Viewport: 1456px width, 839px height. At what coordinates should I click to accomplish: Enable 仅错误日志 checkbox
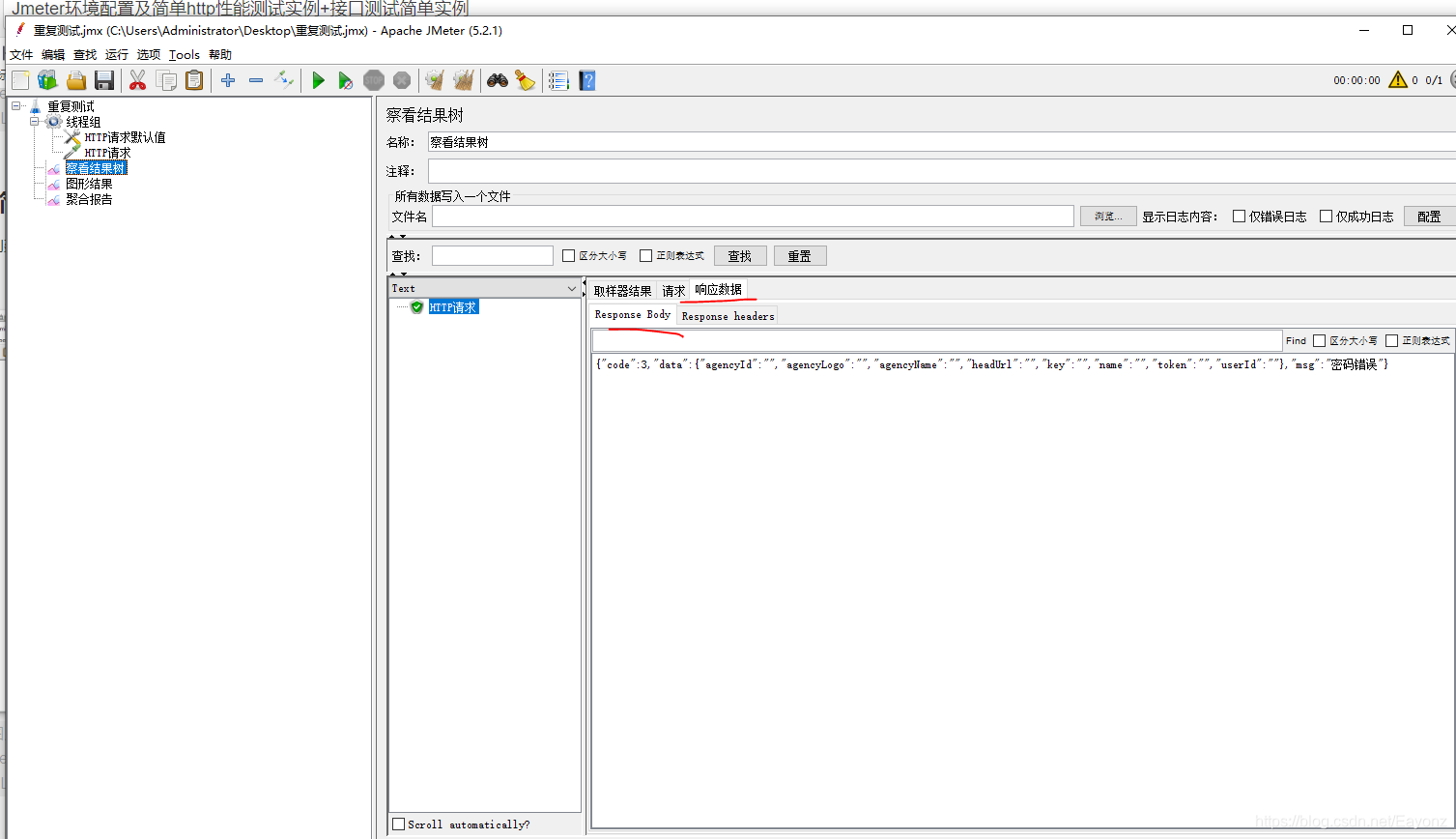coord(1239,217)
